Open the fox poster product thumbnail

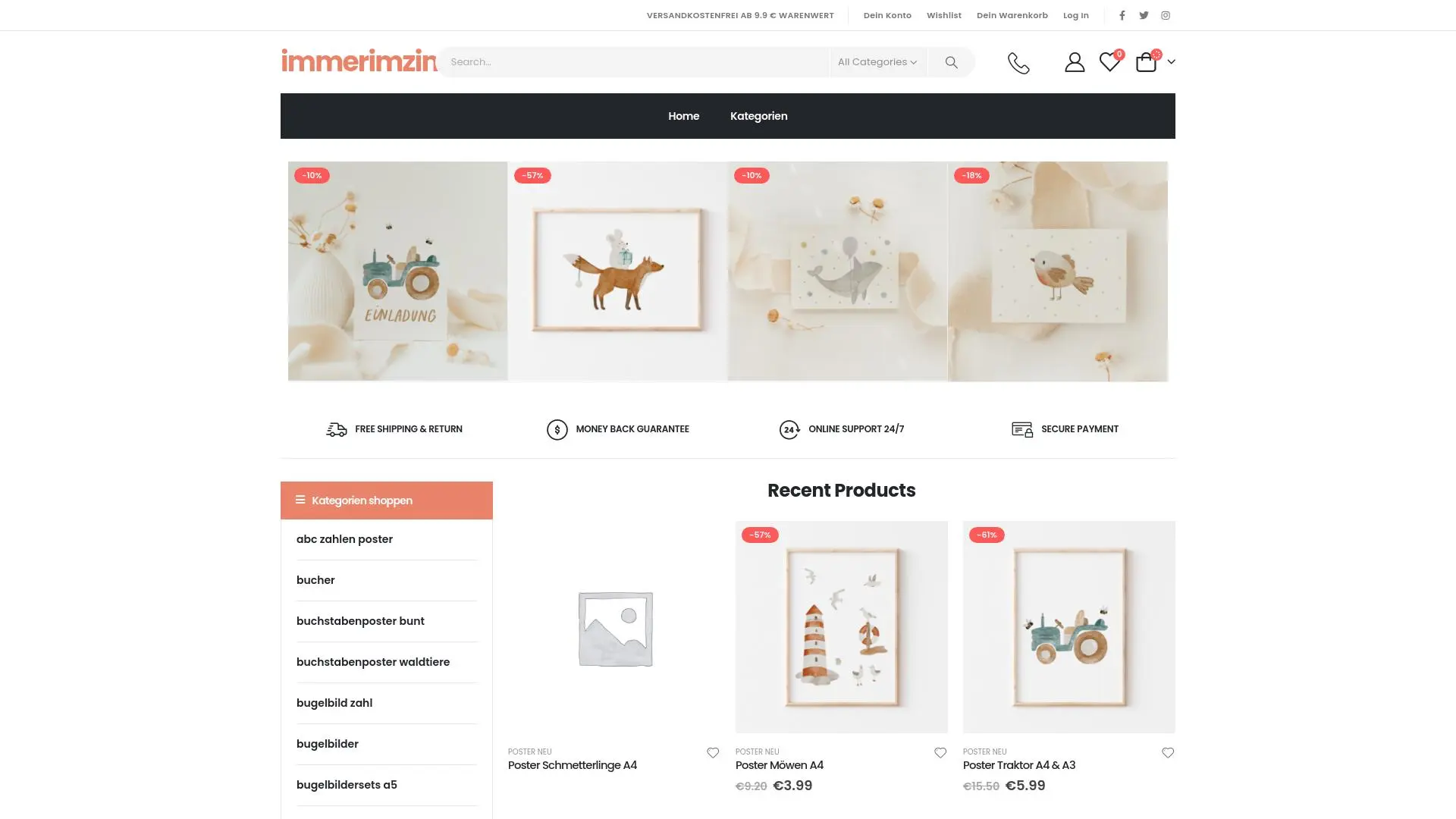point(617,271)
